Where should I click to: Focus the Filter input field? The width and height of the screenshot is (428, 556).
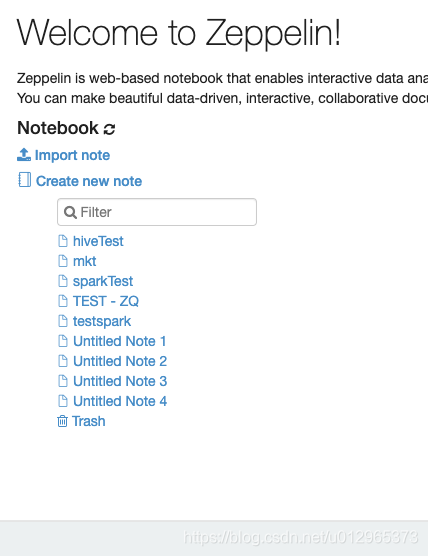[157, 212]
